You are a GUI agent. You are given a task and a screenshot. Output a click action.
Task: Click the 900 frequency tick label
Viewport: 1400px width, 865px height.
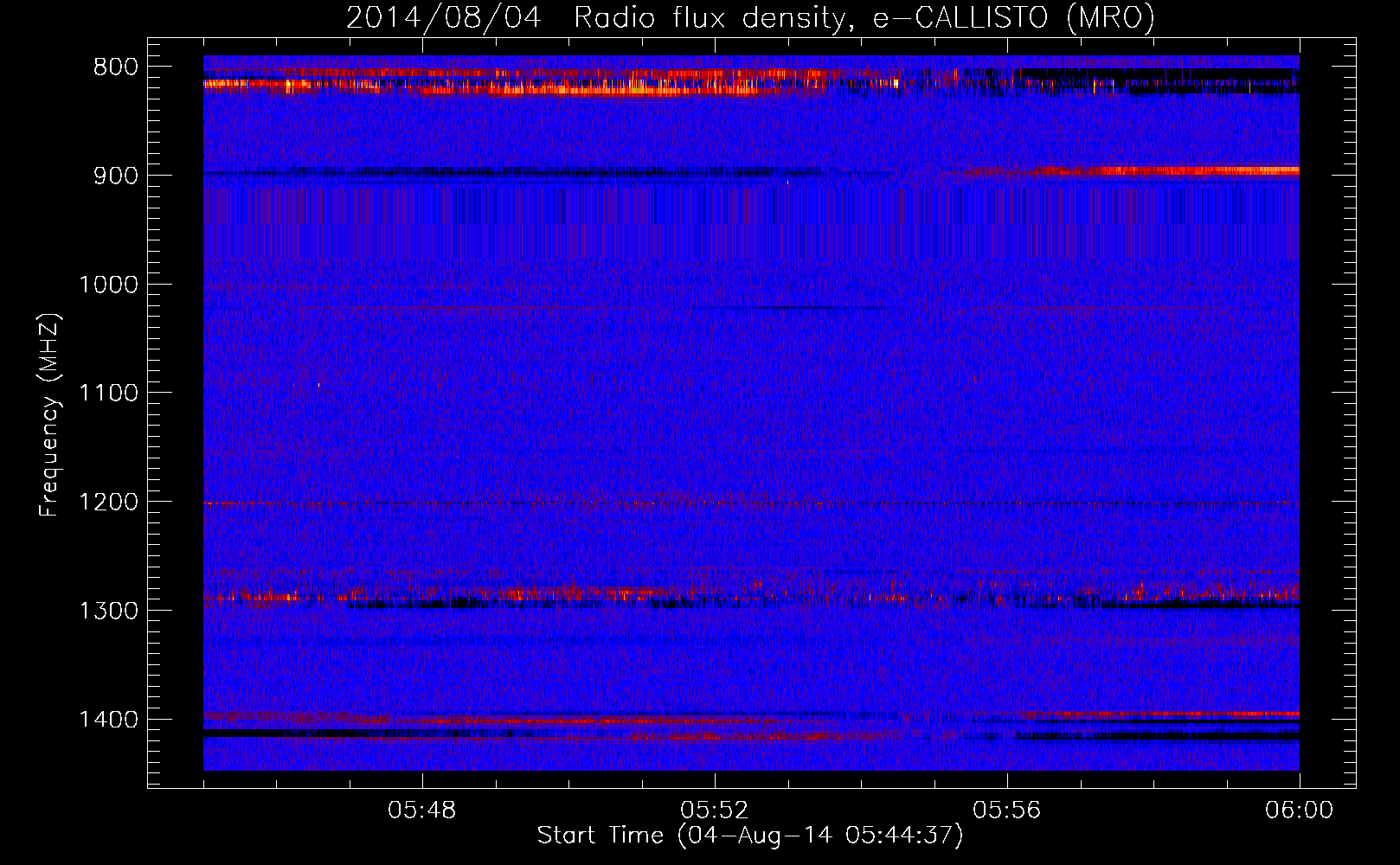click(116, 176)
